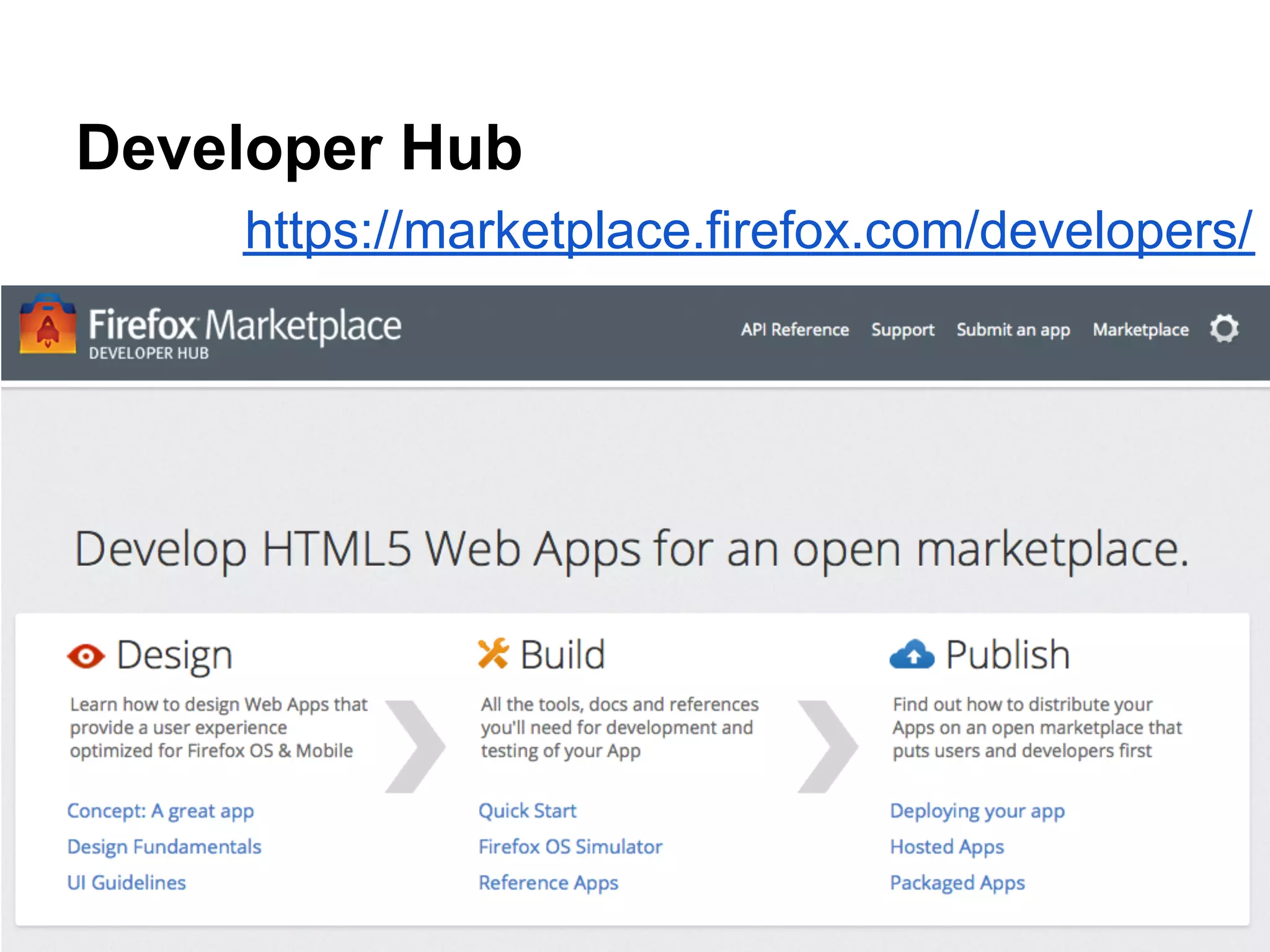Open the Design Fundamentals link
This screenshot has height=952, width=1270.
click(x=164, y=847)
